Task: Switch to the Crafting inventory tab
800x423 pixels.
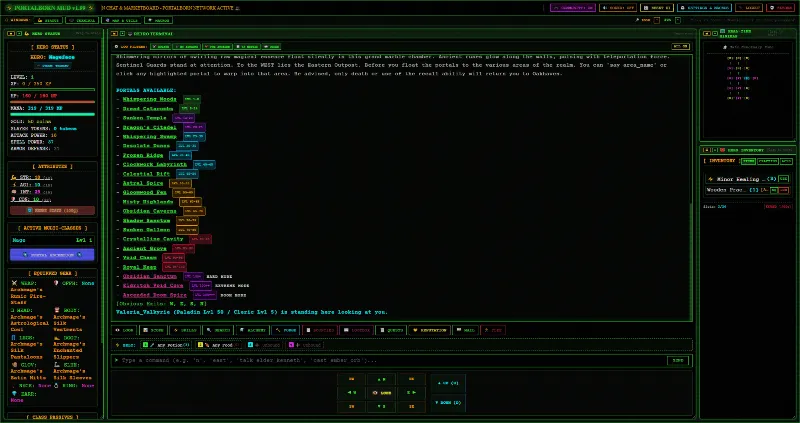Action: 767,161
